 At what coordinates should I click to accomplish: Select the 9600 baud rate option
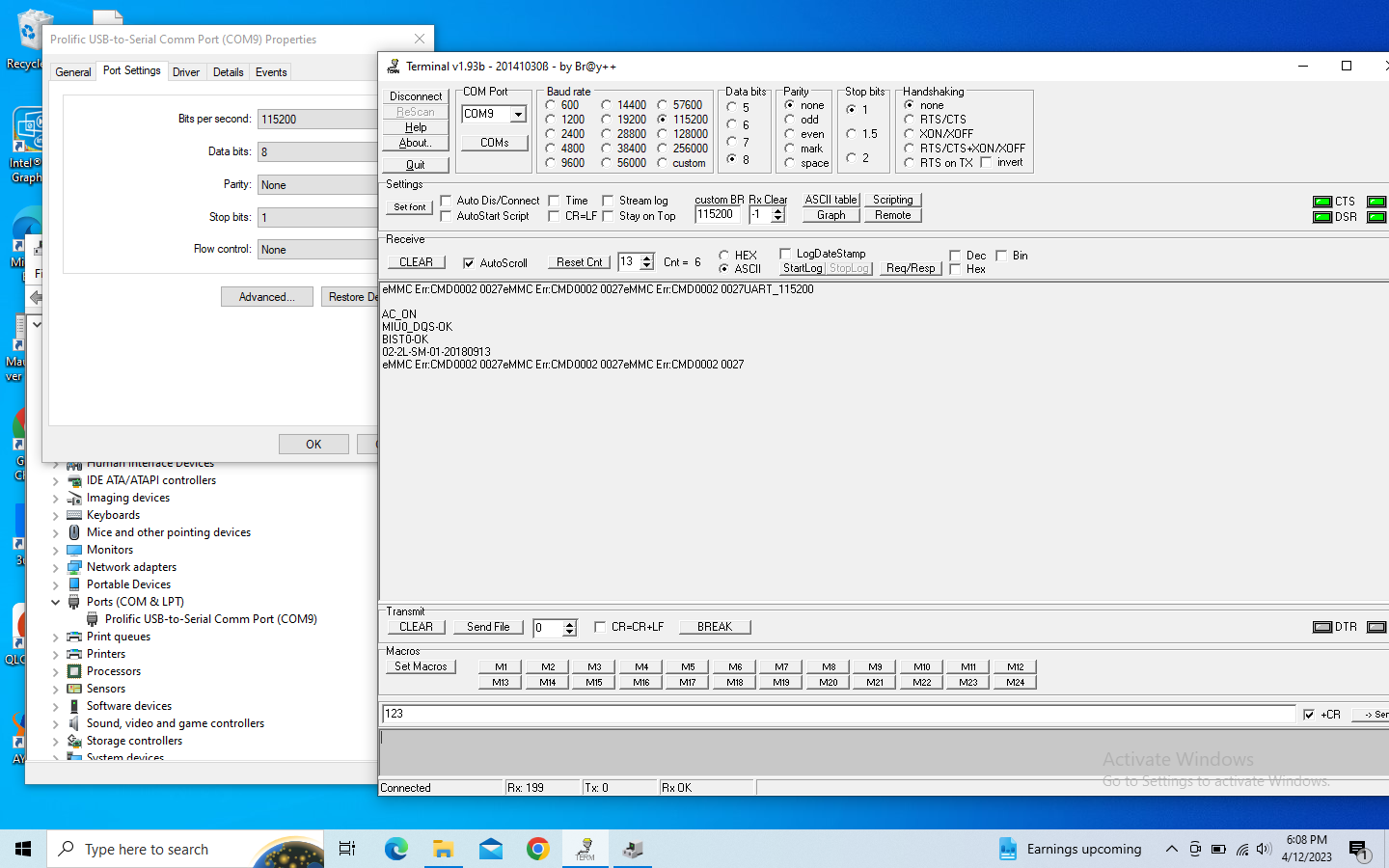(551, 163)
